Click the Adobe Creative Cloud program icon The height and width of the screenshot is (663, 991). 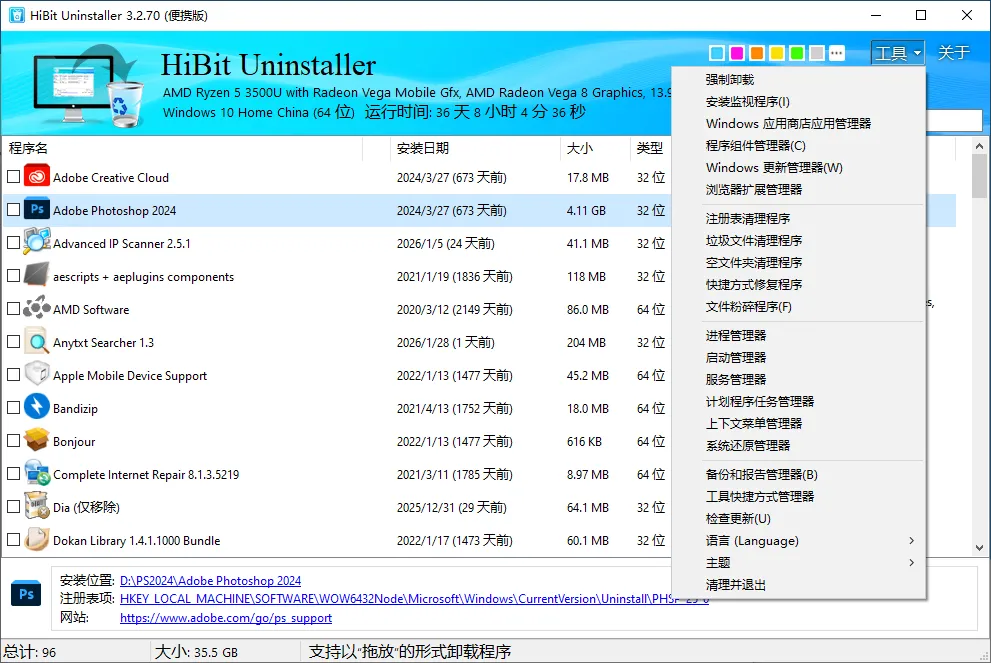37,177
